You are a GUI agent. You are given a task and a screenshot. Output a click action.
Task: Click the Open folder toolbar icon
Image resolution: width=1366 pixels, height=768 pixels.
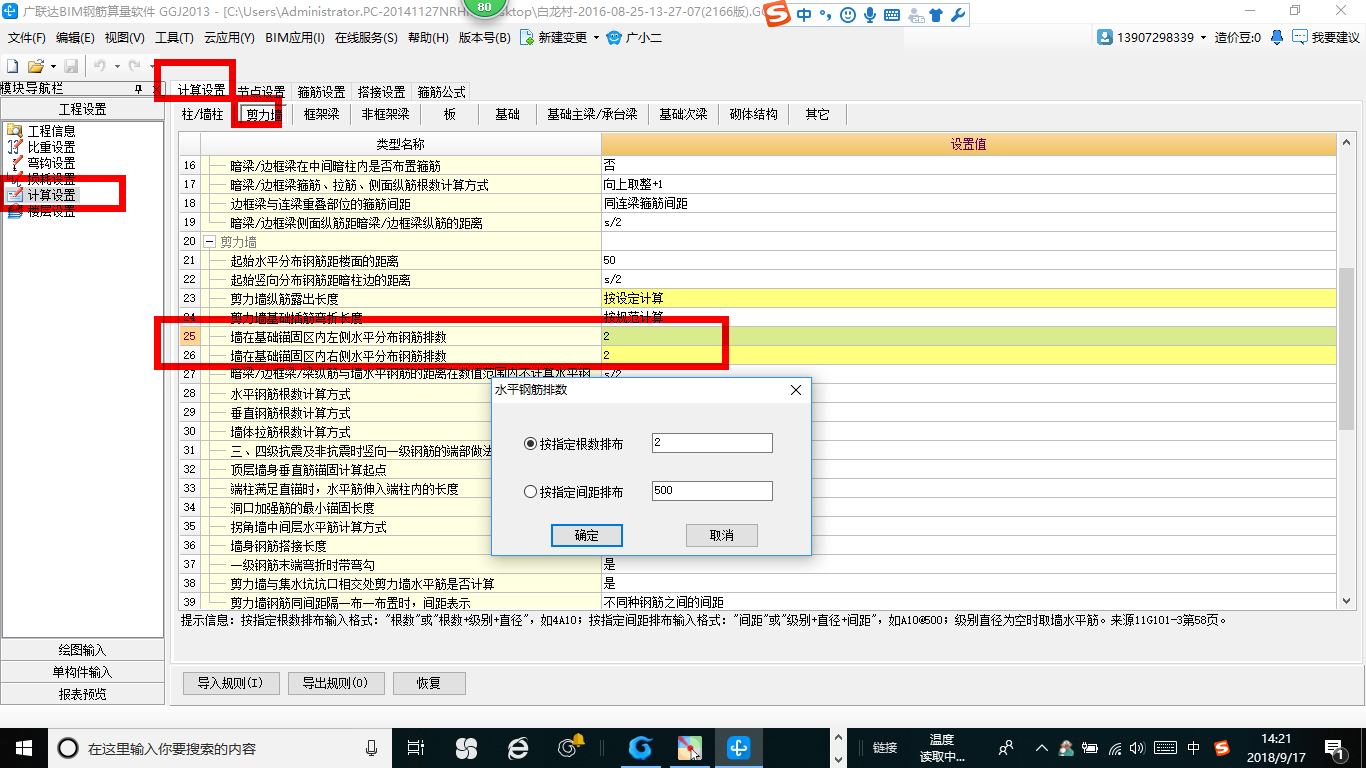35,66
